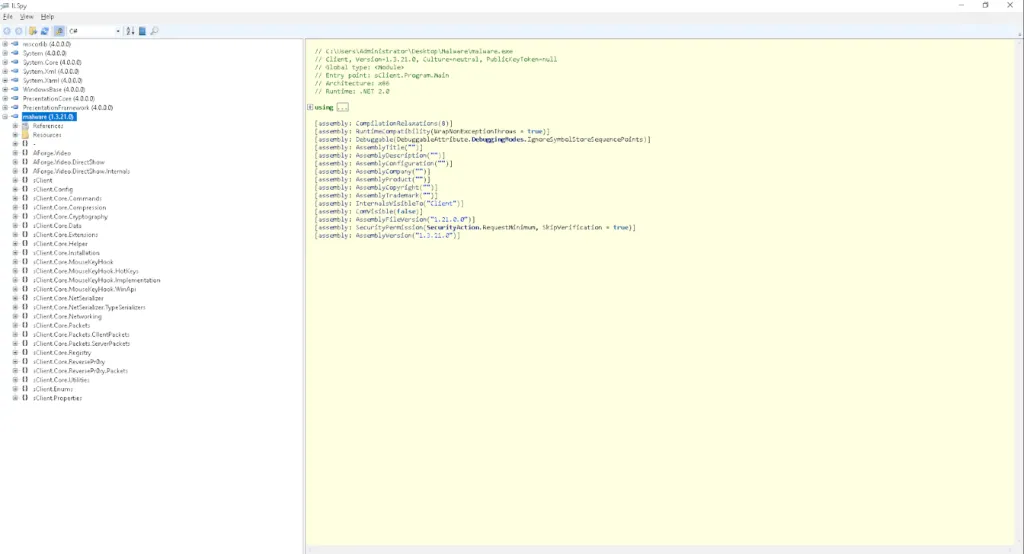Expand the collapsed using block in code
This screenshot has width=1024, height=554.
pos(310,107)
